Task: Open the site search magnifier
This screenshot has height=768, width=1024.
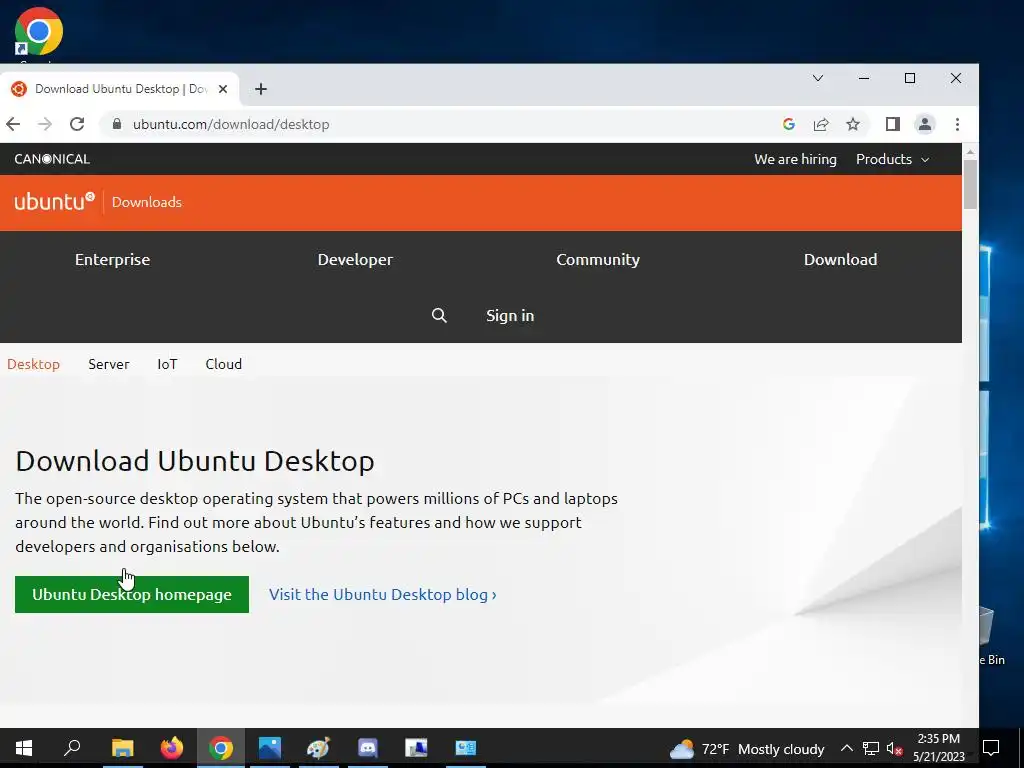Action: click(440, 315)
